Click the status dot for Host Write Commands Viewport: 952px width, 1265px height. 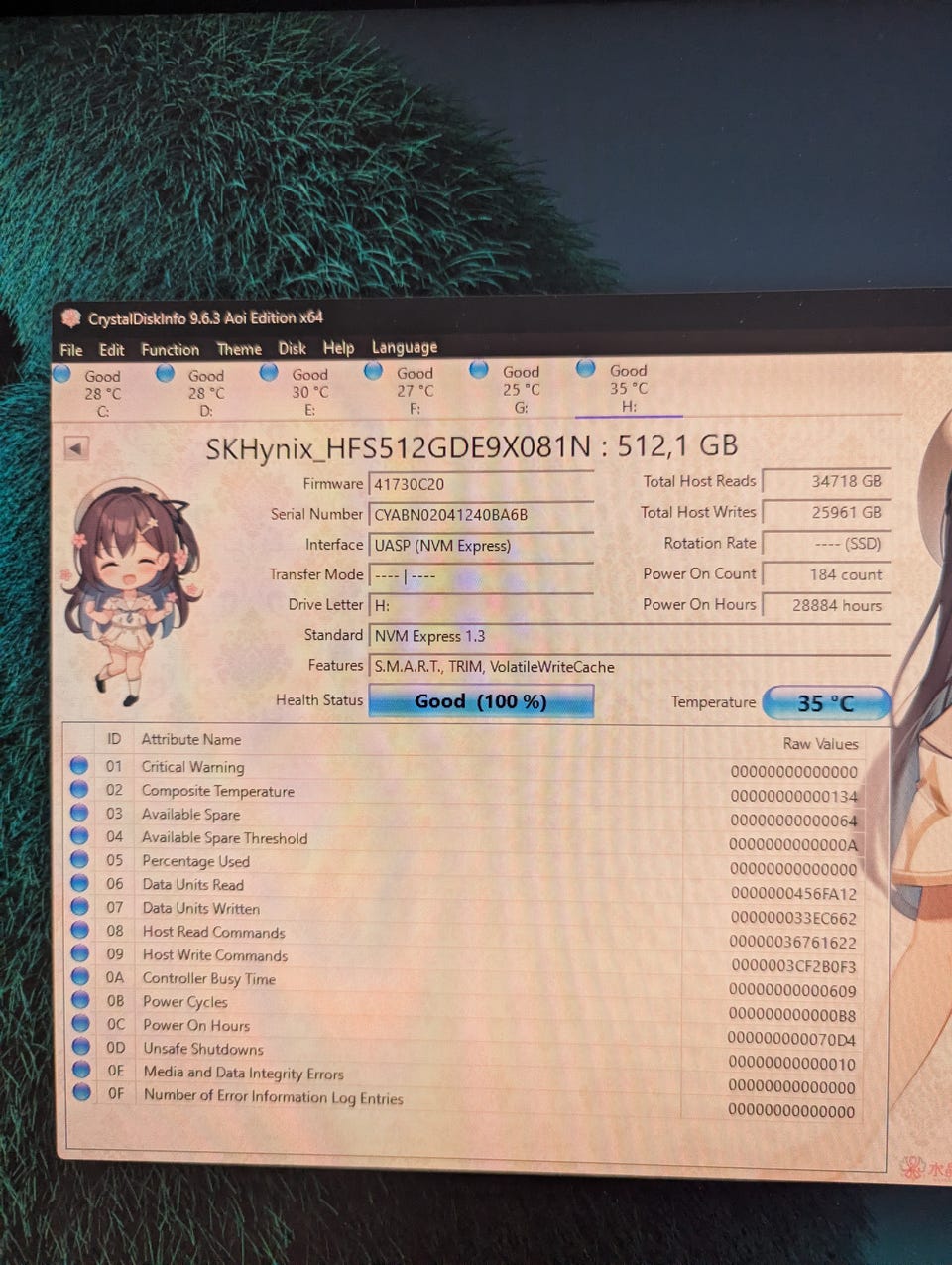[79, 953]
